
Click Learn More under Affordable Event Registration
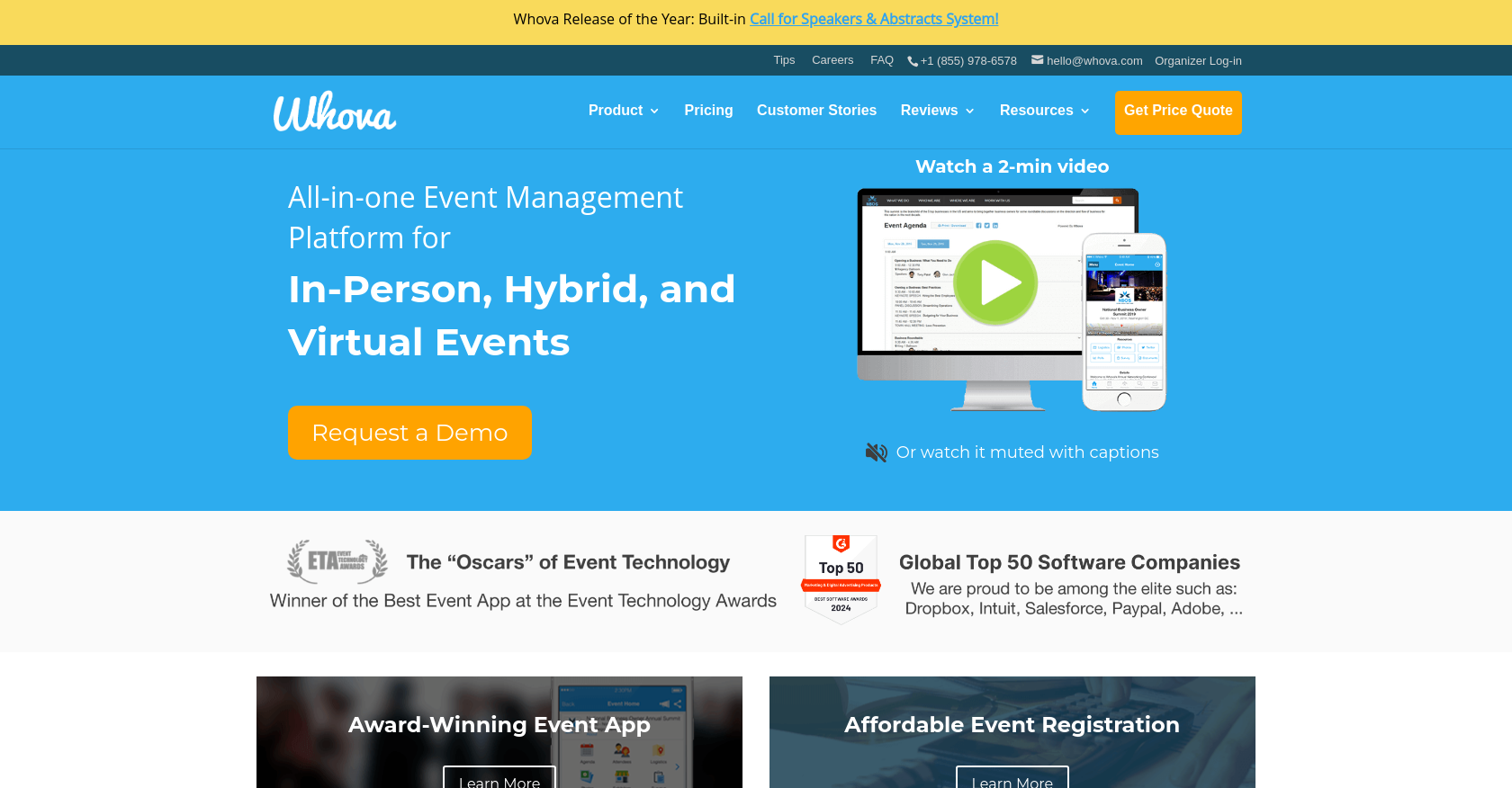pos(1012,778)
